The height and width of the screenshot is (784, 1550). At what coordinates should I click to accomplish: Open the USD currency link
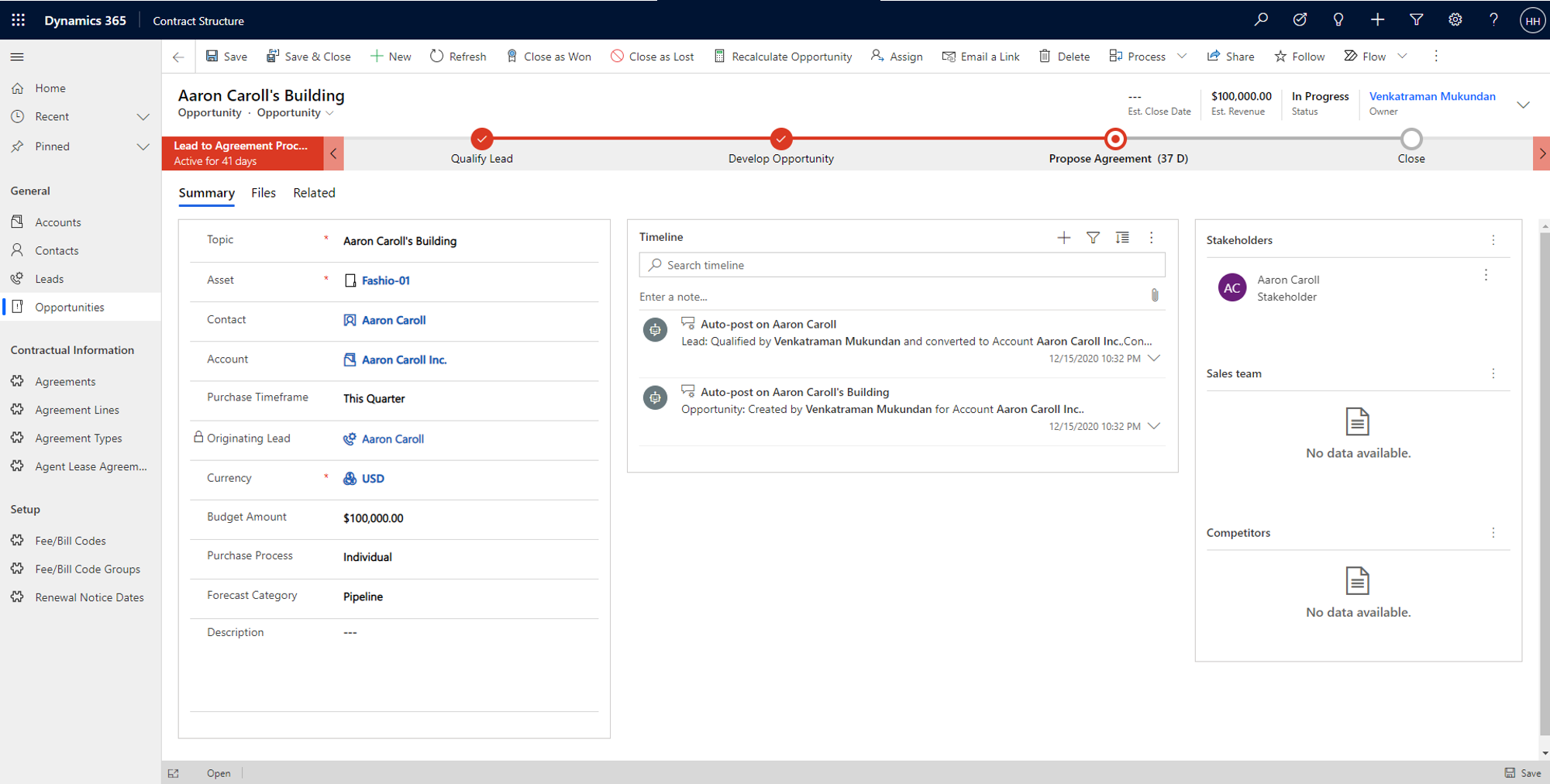click(x=373, y=479)
